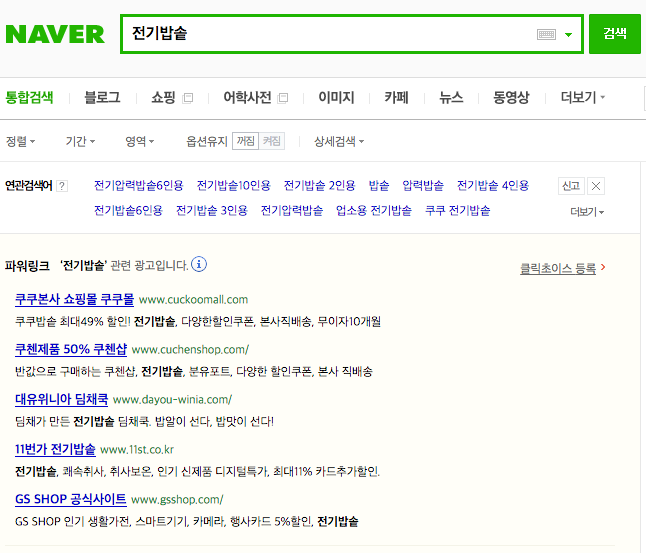Screen dimensions: 646x553
Task: Open the 동영상 tab
Action: click(x=511, y=98)
